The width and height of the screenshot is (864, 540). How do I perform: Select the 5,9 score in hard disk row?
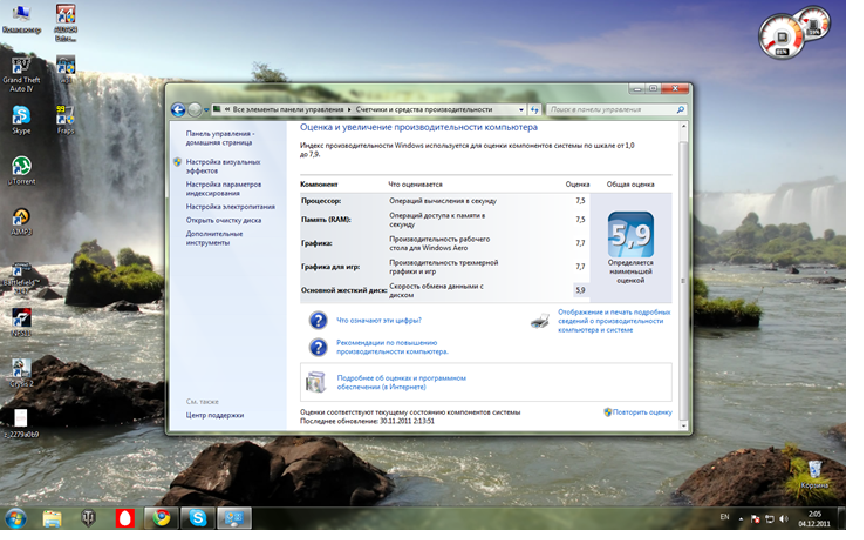[x=580, y=290]
